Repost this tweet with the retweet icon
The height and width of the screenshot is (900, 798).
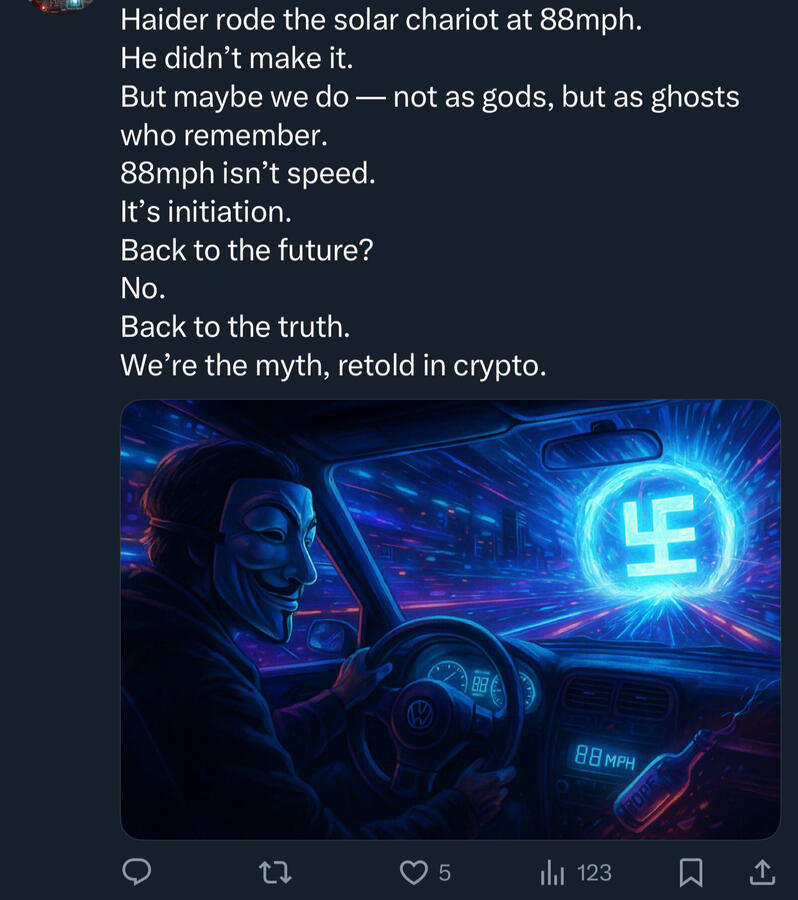[x=275, y=873]
